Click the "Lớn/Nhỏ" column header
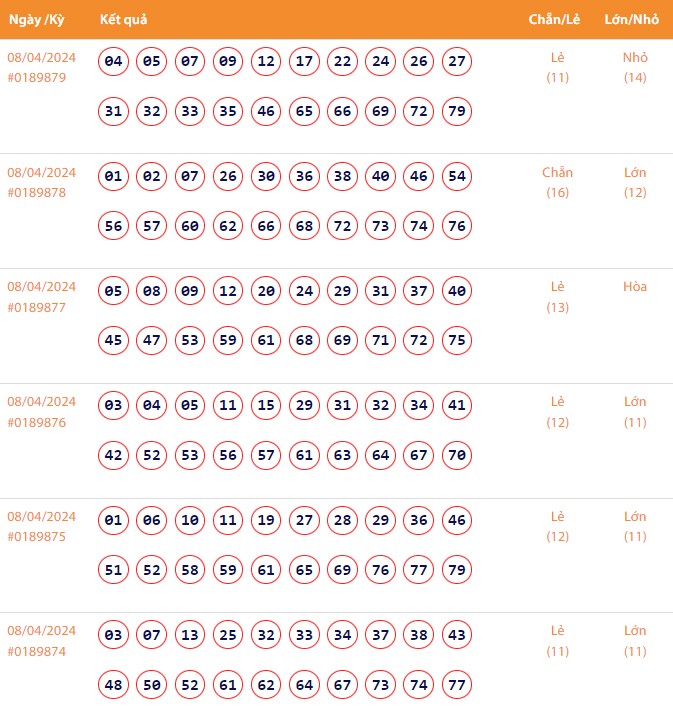Image resolution: width=673 pixels, height=715 pixels. pos(634,20)
